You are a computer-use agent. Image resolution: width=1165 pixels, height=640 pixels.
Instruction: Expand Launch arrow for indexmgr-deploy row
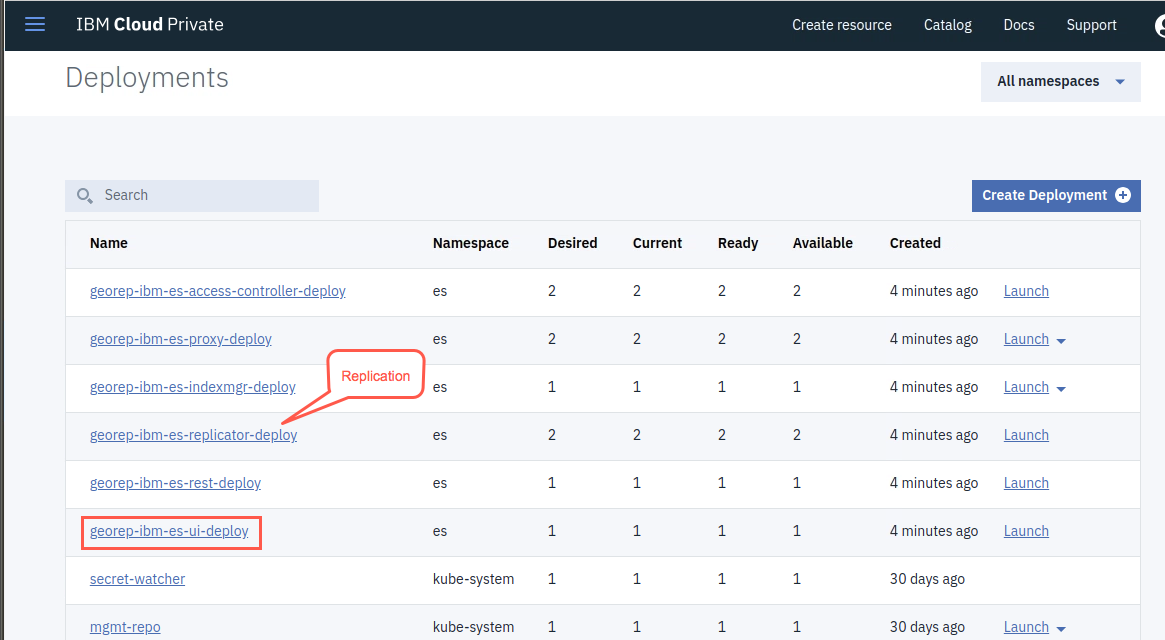coord(1061,390)
